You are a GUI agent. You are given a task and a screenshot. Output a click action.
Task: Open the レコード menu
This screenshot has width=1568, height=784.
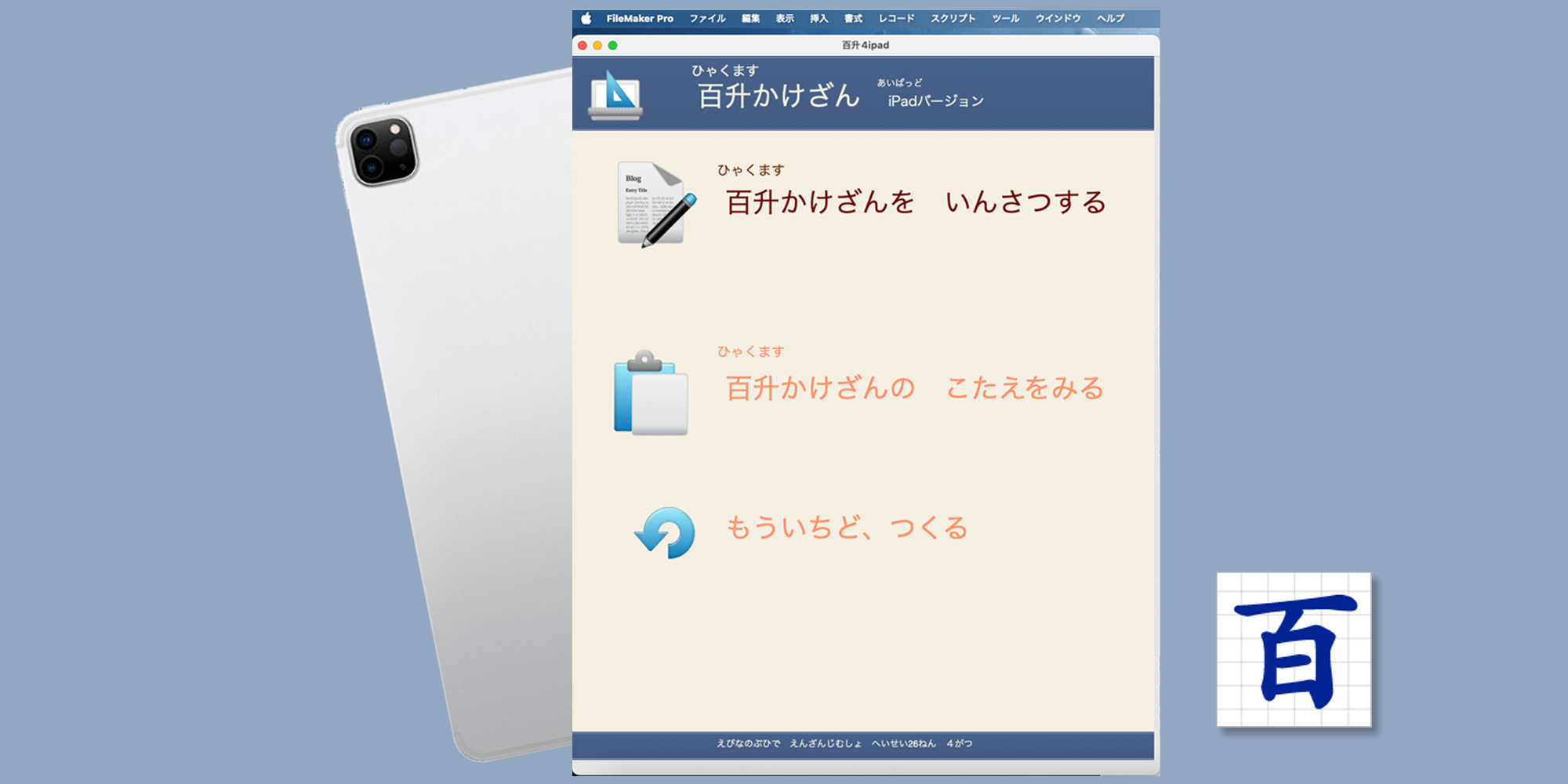896,19
